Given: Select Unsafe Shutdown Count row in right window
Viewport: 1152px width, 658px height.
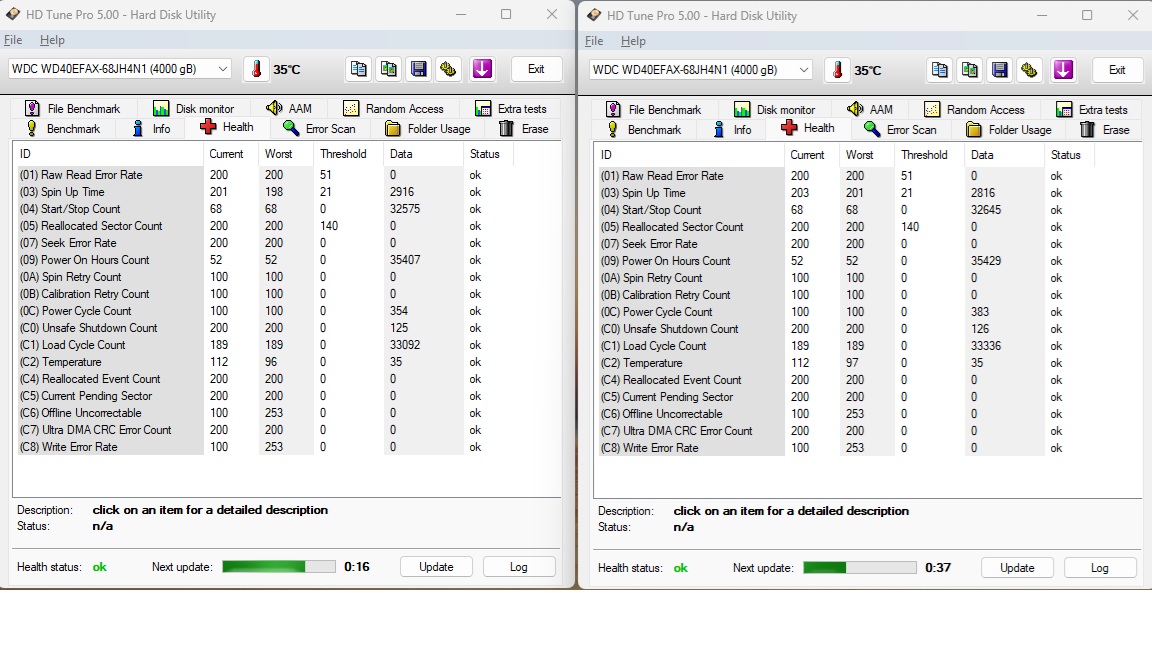Looking at the screenshot, I should tap(846, 329).
